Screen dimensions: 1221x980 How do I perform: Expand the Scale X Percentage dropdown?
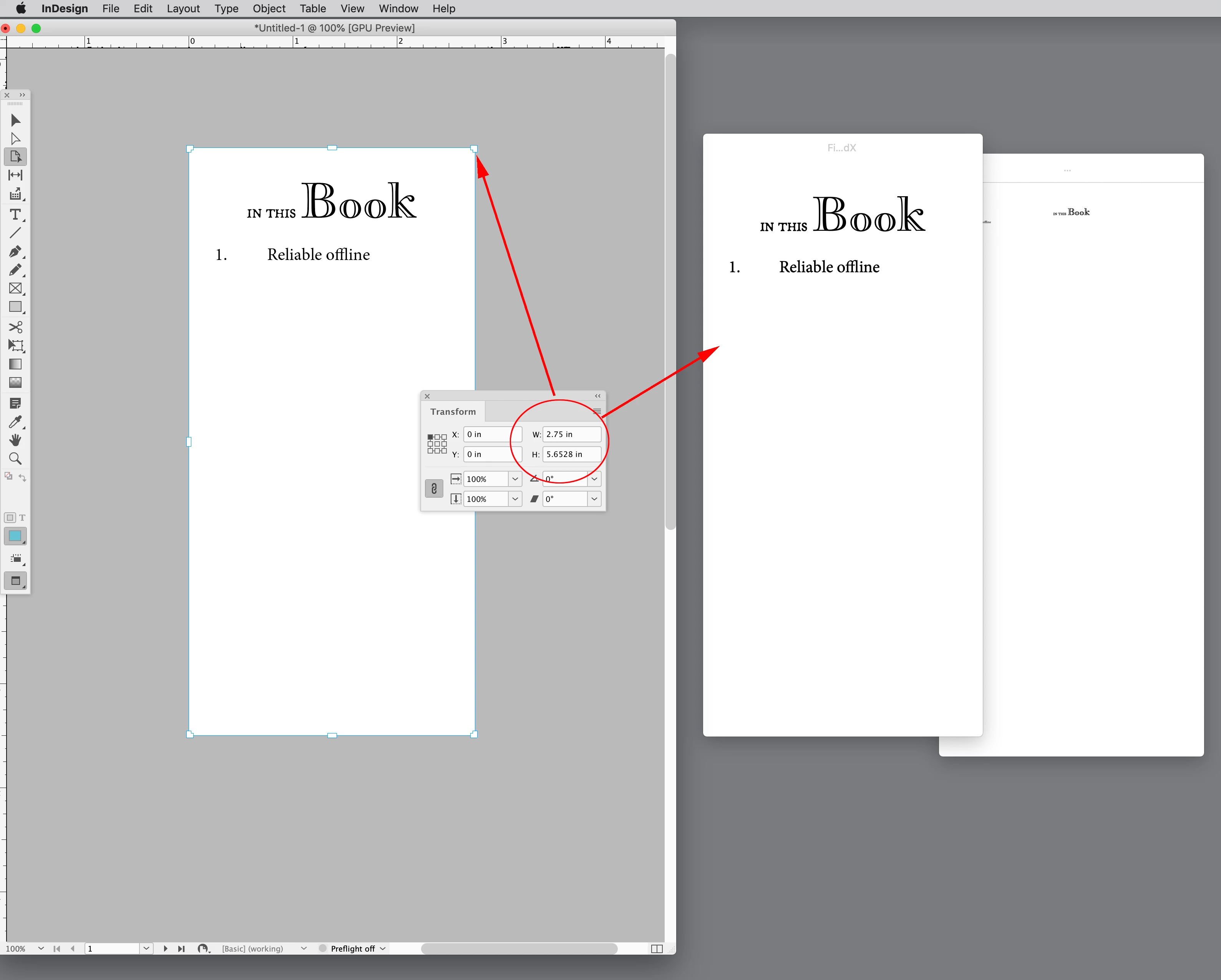click(x=515, y=479)
